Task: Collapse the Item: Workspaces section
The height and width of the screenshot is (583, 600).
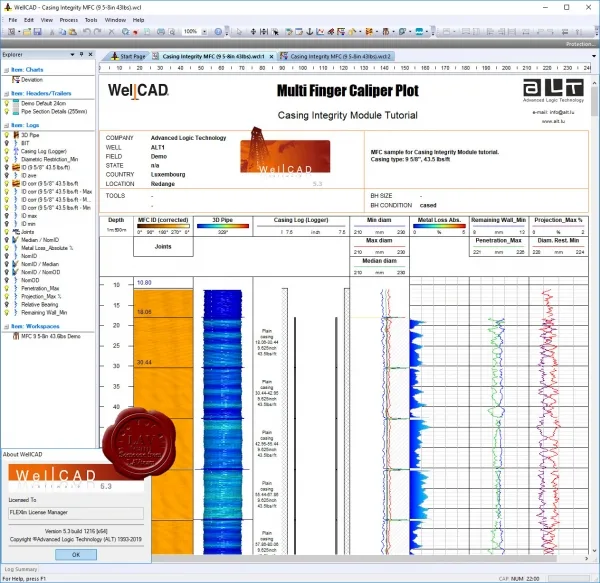Action: pos(7,327)
